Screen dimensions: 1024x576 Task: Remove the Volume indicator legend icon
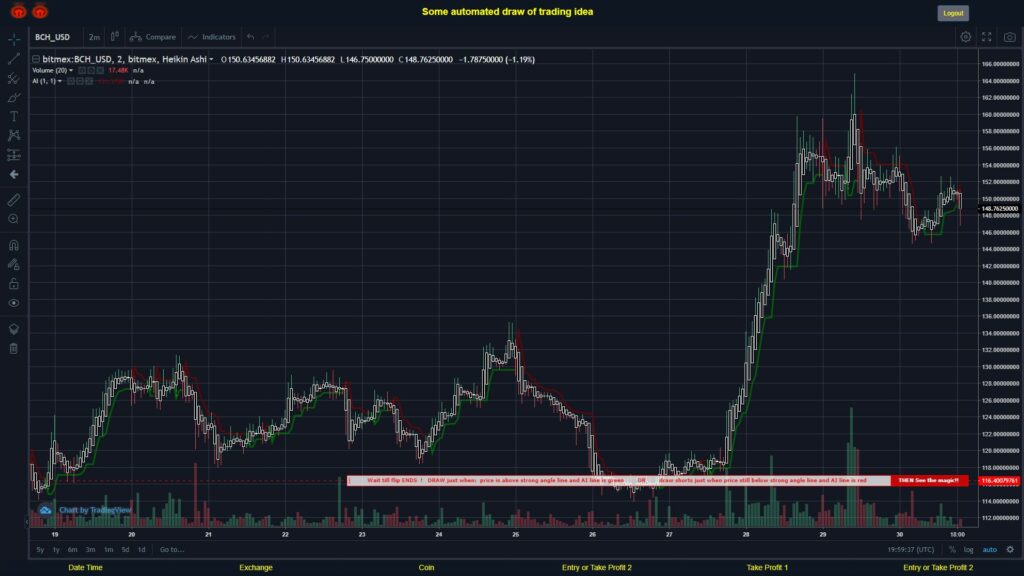point(100,71)
